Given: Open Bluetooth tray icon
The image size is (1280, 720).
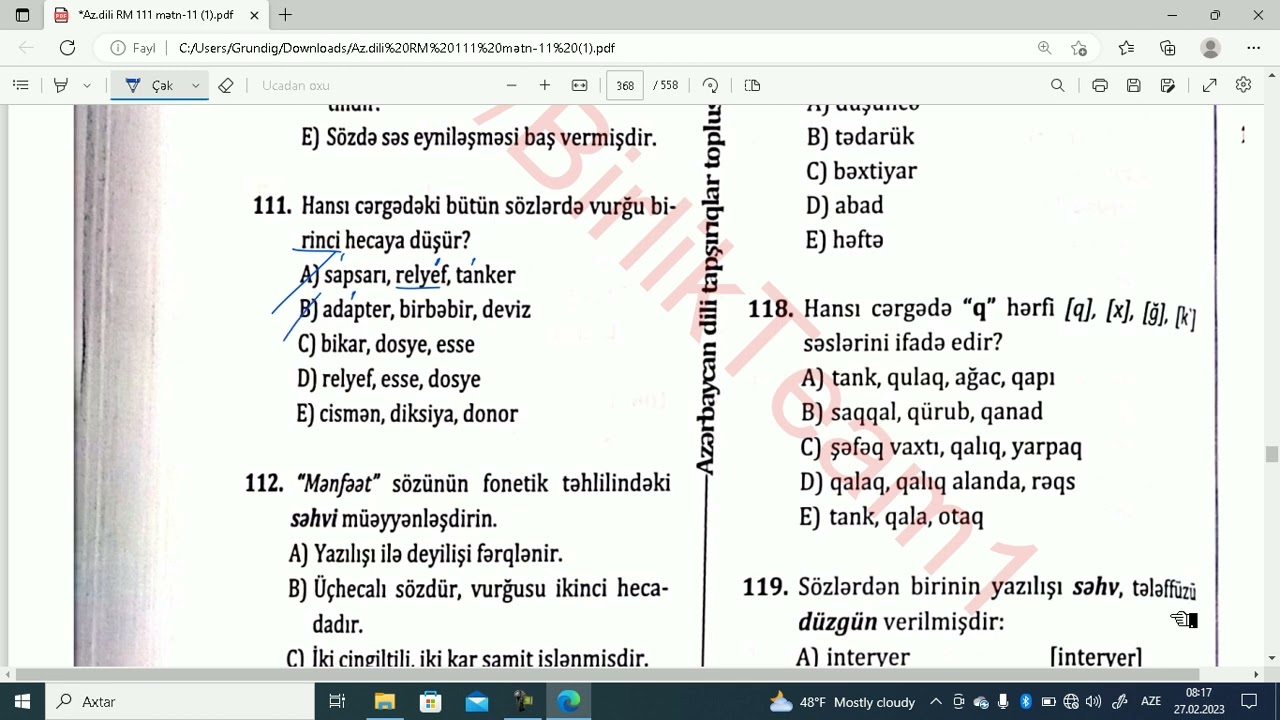Looking at the screenshot, I should point(1026,702).
